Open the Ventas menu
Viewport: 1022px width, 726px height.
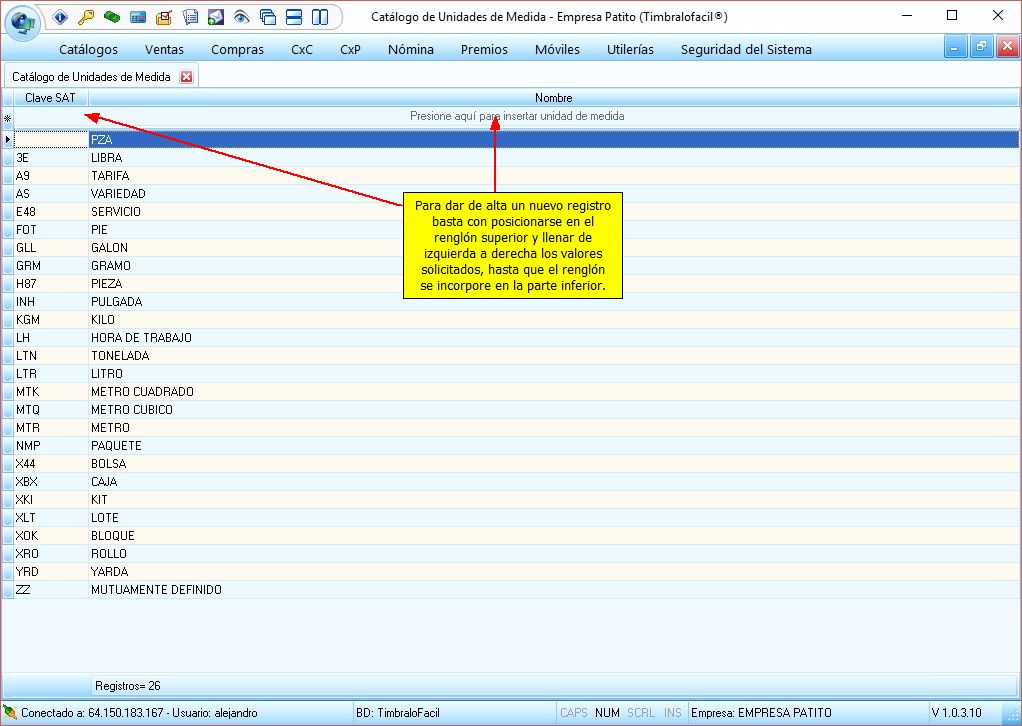coord(164,50)
